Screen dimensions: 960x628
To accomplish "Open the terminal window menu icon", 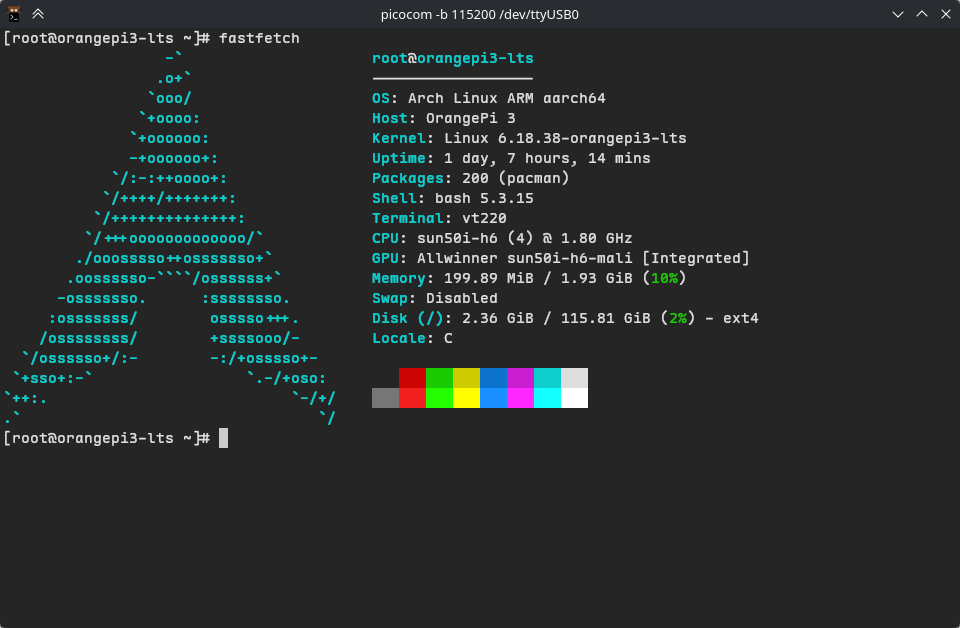I will pyautogui.click(x=13, y=13).
